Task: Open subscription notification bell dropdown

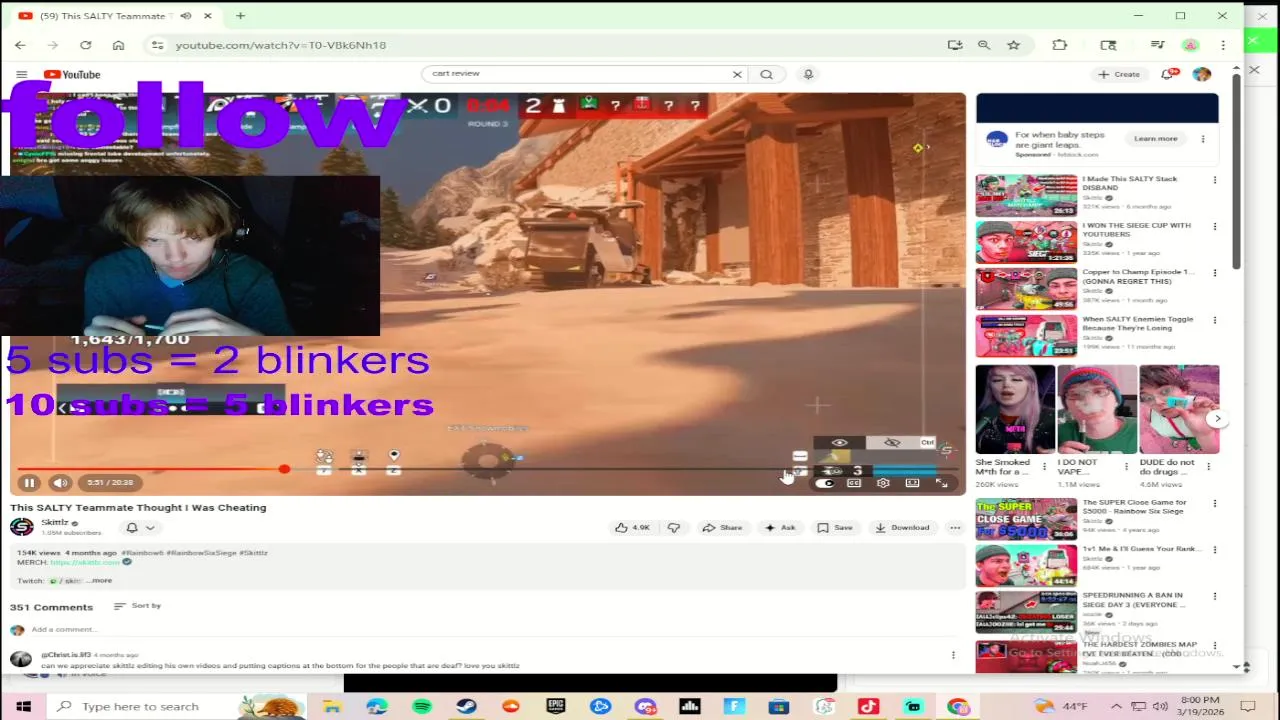Action: click(140, 528)
